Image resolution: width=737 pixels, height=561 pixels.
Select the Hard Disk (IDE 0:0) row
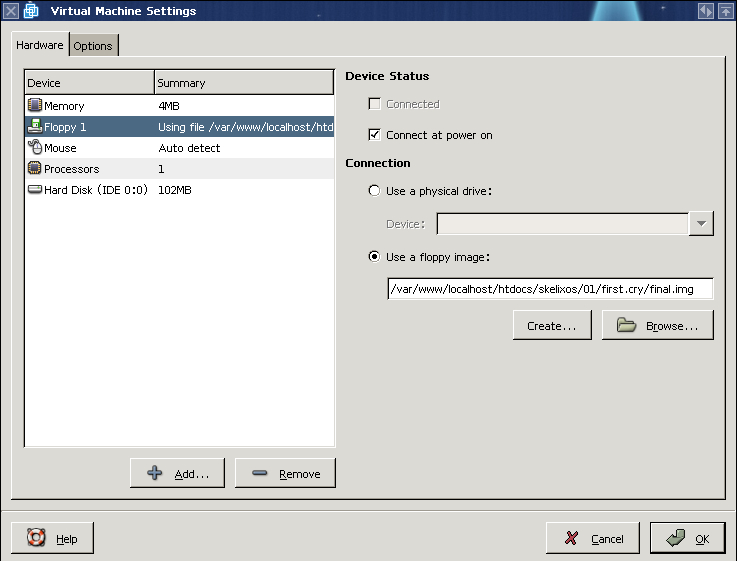click(x=180, y=190)
